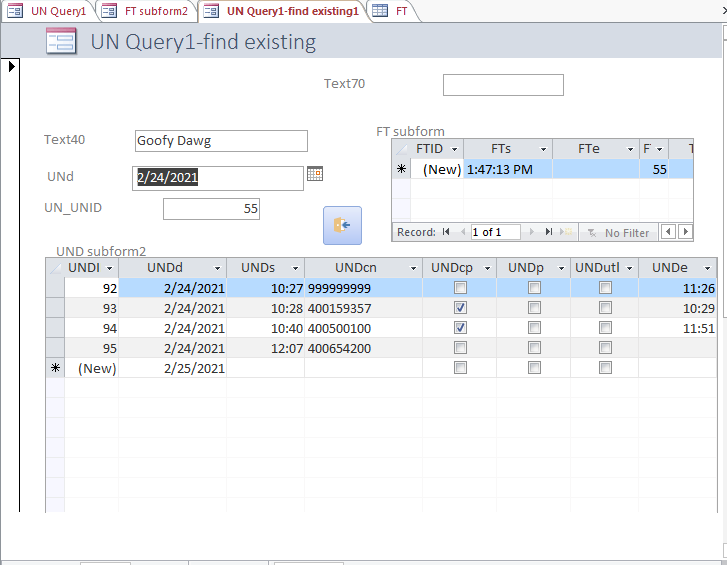Open UNDd column filter dropdown
The width and height of the screenshot is (727, 565).
217,268
